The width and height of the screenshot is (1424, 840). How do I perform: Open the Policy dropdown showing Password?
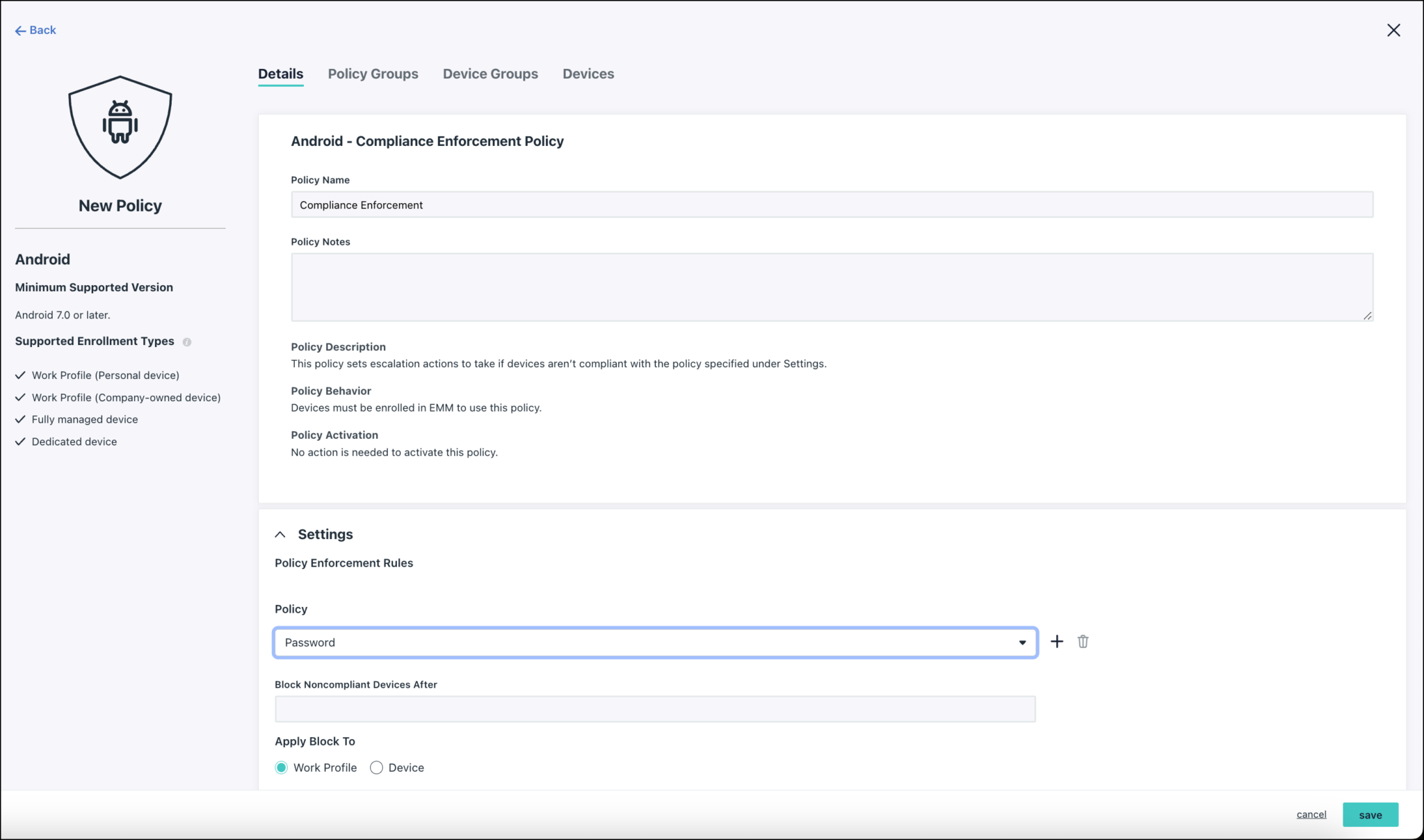point(654,642)
